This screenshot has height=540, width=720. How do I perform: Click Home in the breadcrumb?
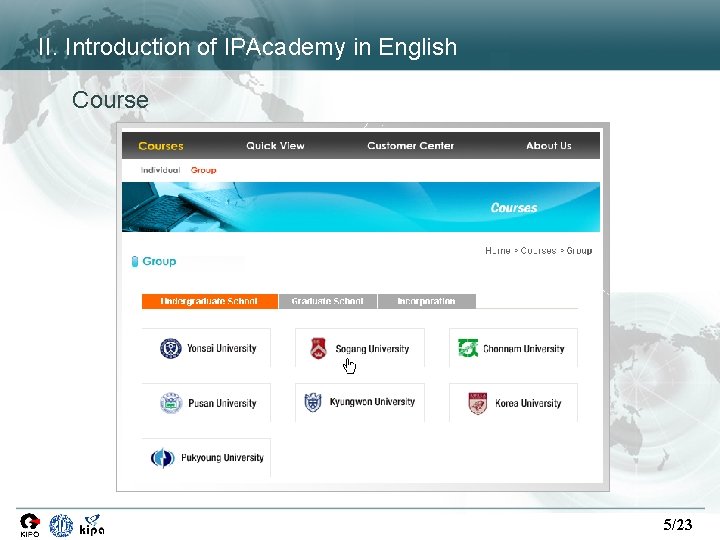click(x=498, y=251)
